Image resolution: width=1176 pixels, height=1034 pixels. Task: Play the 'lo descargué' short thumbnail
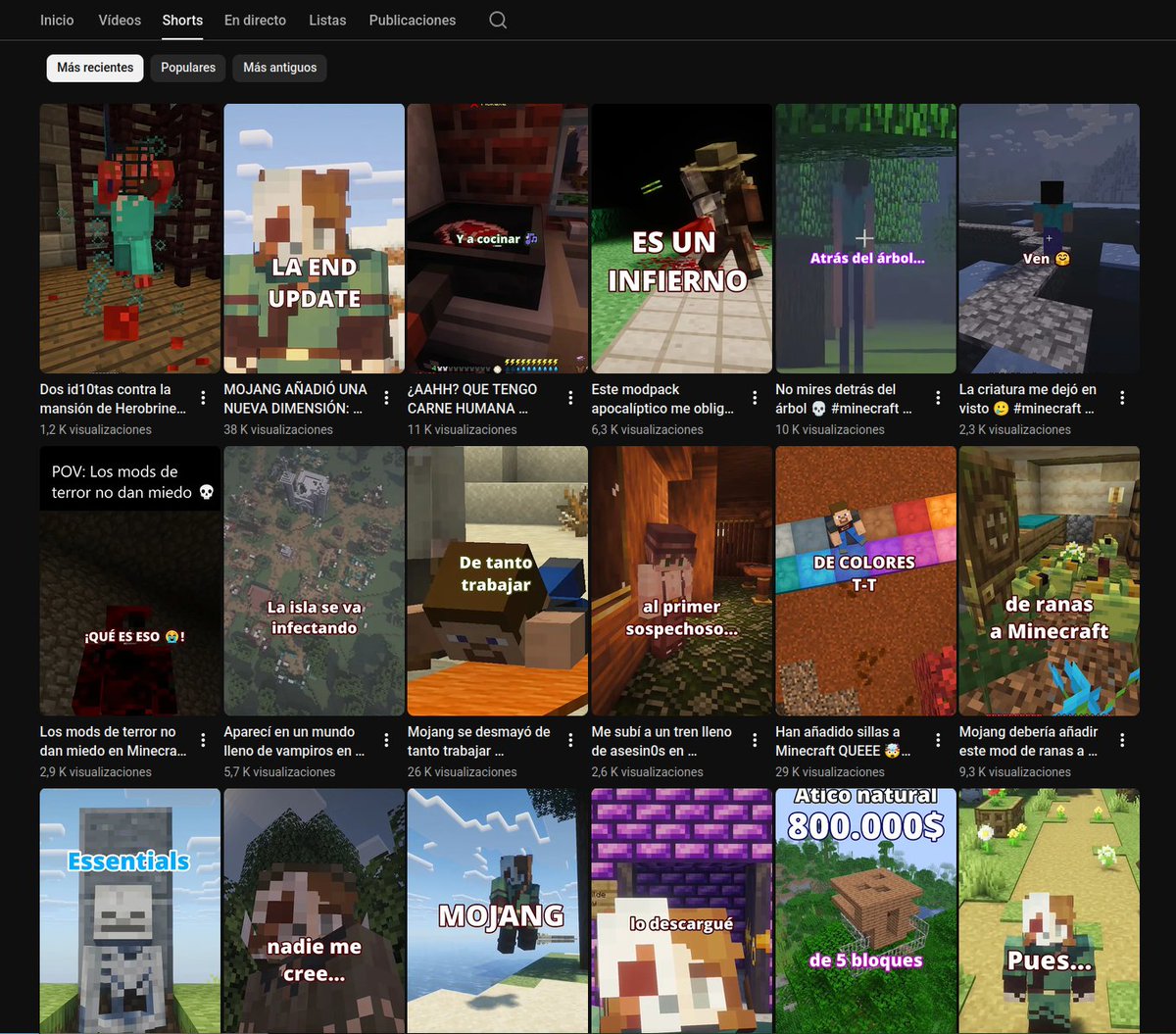pyautogui.click(x=681, y=911)
